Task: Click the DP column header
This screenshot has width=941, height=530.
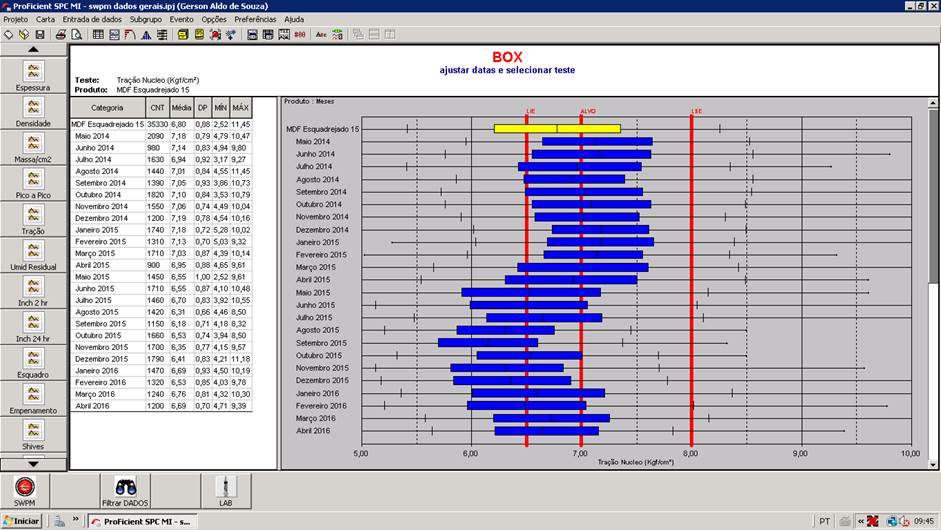Action: point(203,108)
